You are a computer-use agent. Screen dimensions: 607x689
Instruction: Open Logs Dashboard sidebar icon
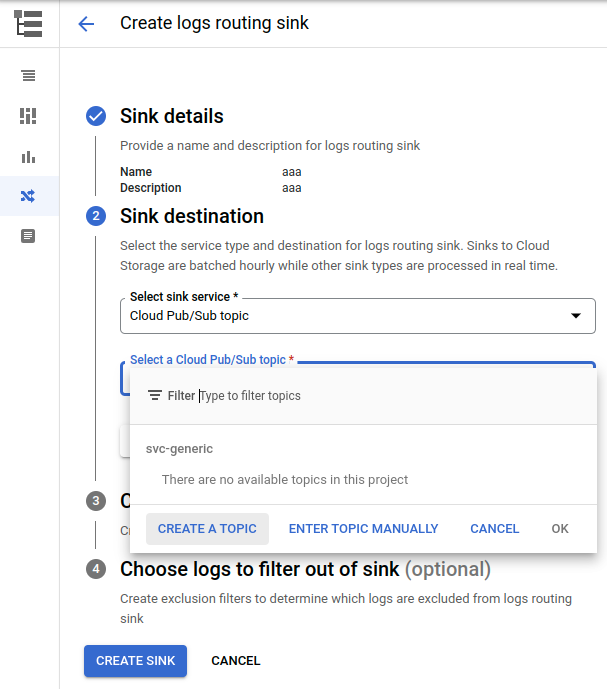point(28,116)
